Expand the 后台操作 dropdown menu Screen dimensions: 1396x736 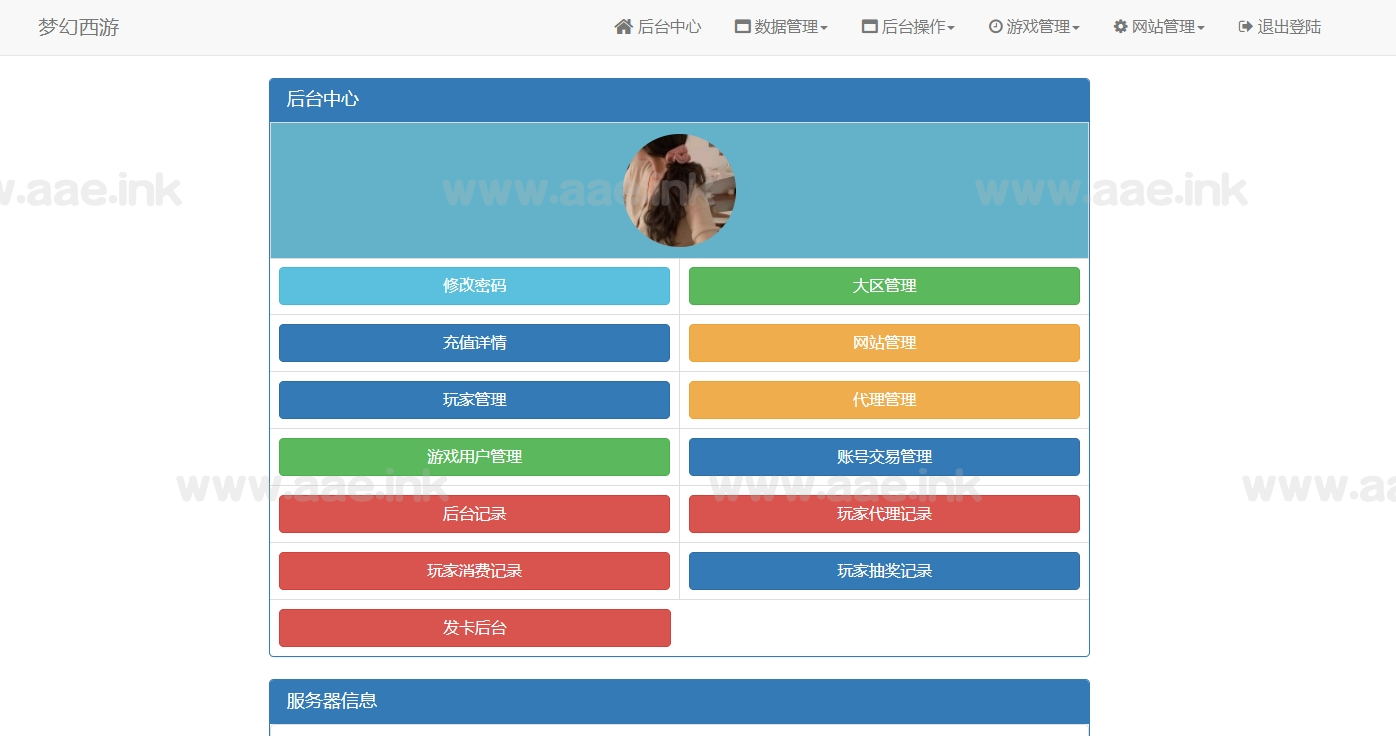[x=908, y=27]
